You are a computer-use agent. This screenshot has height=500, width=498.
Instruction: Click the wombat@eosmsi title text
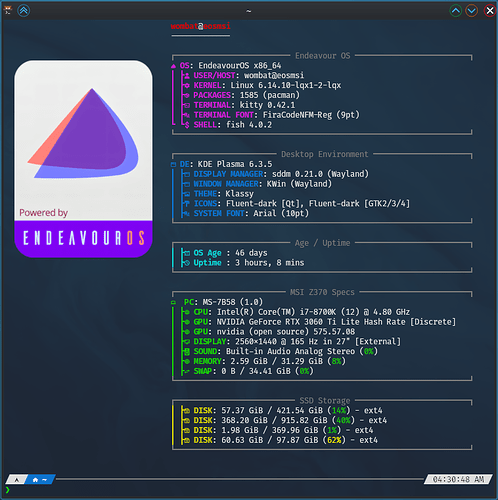click(x=200, y=26)
